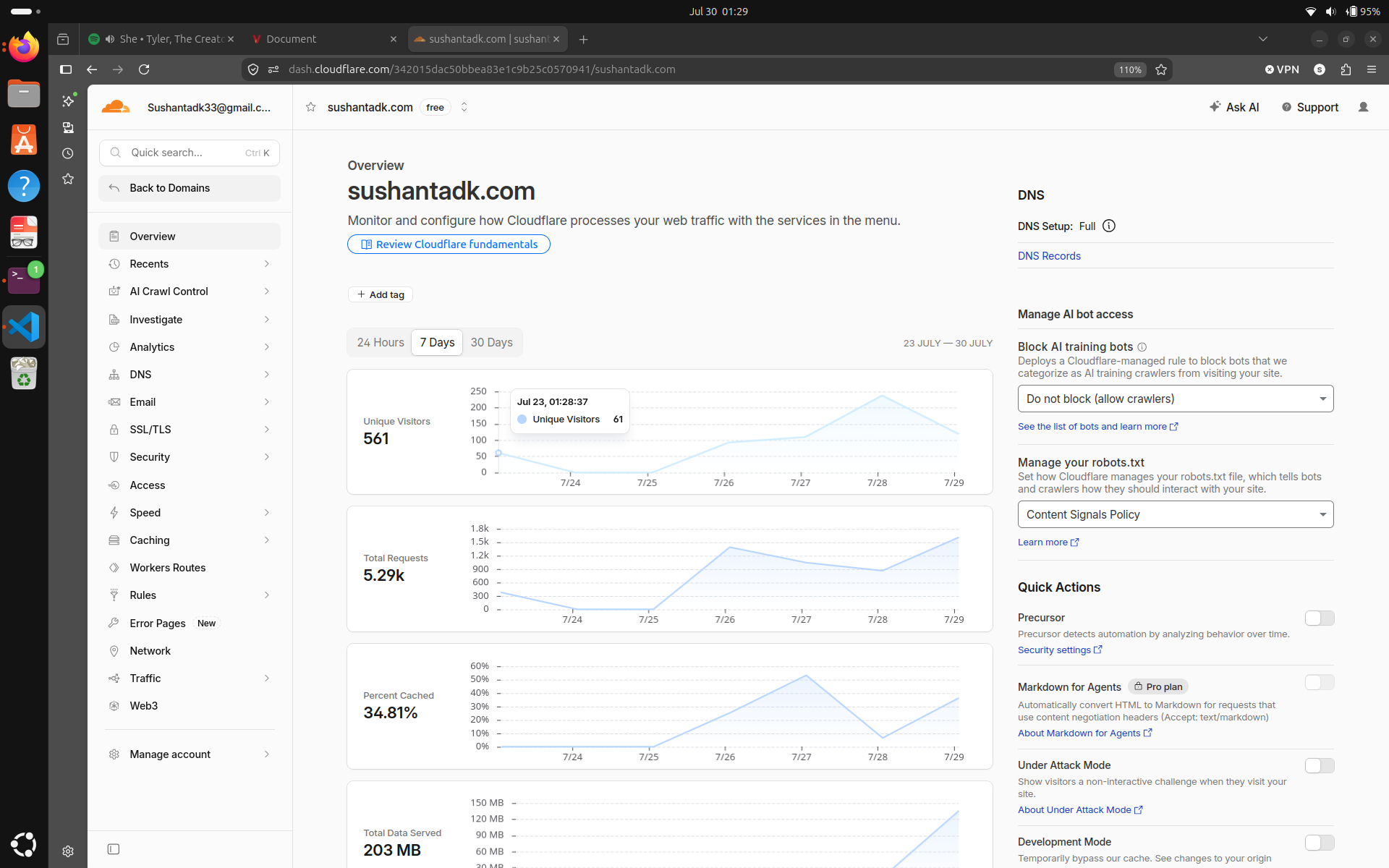This screenshot has height=868, width=1389.
Task: Click the Add tag button
Action: pyautogui.click(x=381, y=294)
